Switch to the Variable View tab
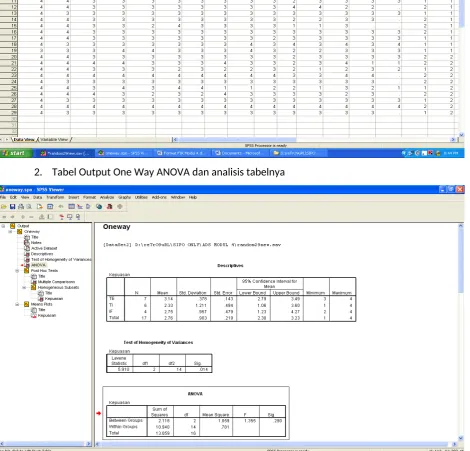Image resolution: width=470 pixels, height=451 pixels. point(54,140)
